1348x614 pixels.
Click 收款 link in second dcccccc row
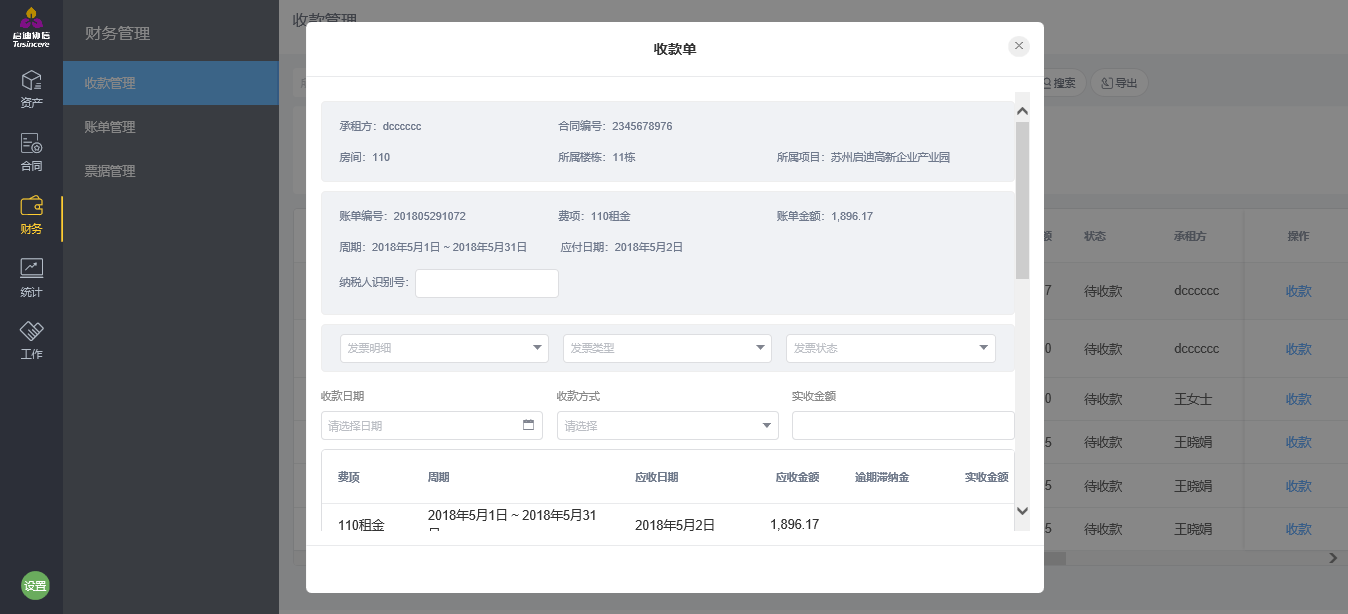click(1298, 349)
